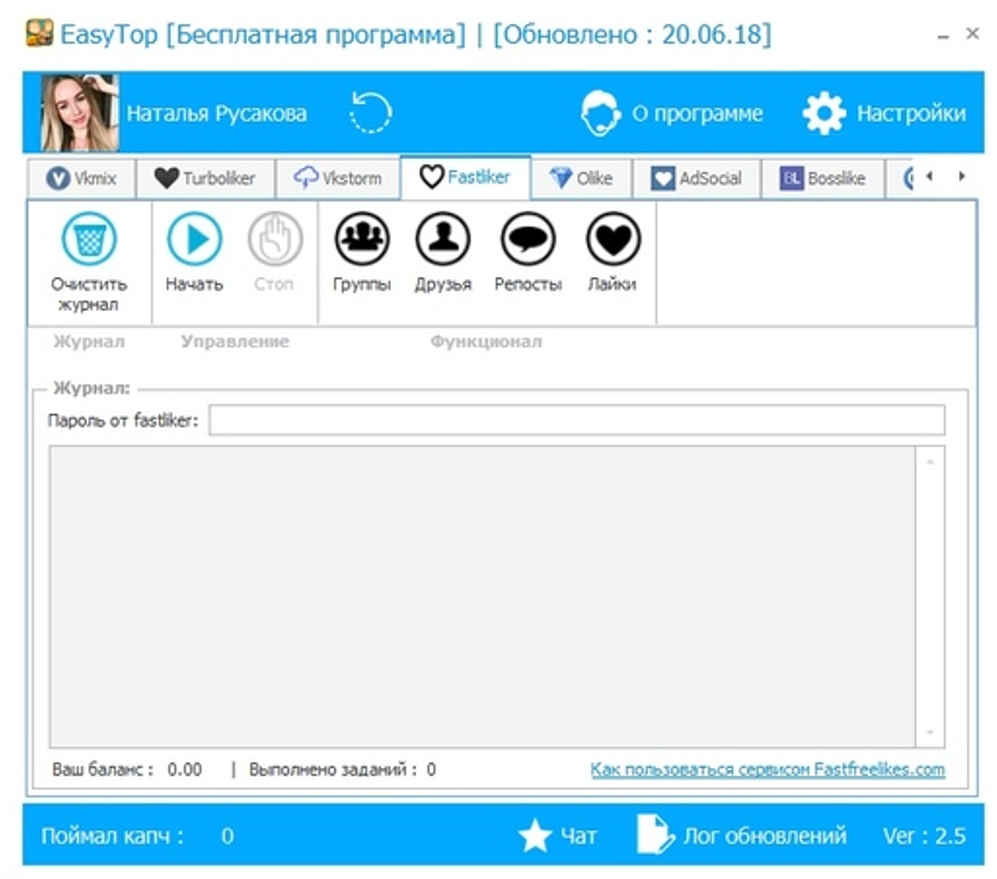Screen dimensions: 997x879
Task: Minimize the EasyTop window
Action: 943,36
